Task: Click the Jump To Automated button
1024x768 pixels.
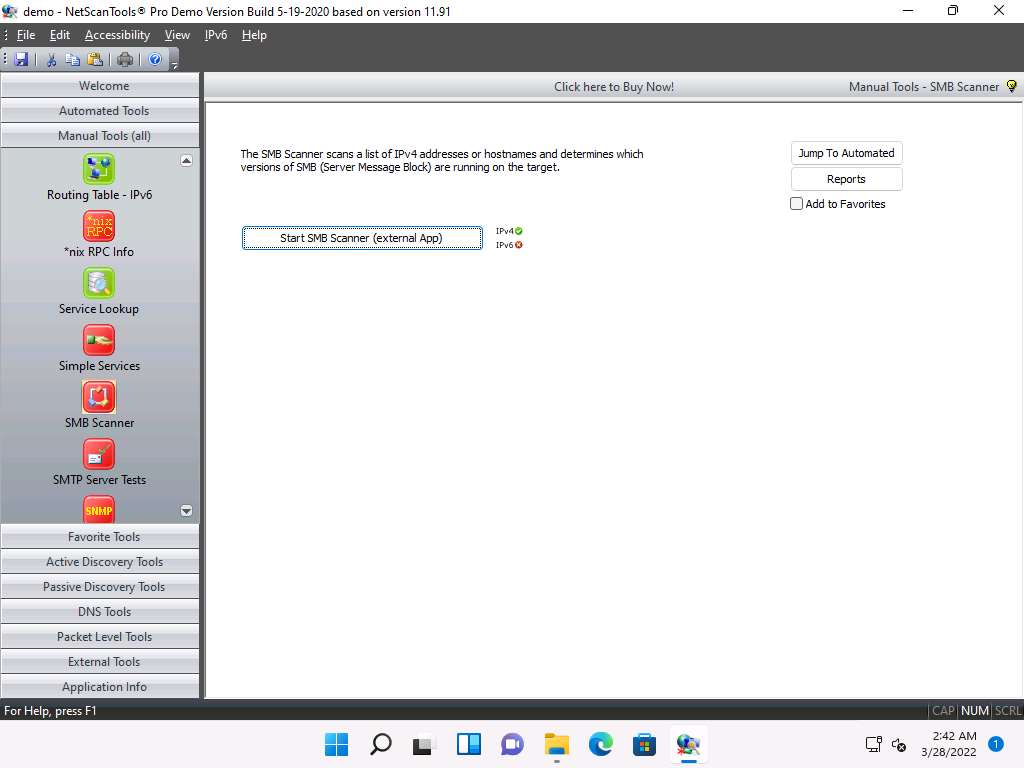Action: [846, 153]
